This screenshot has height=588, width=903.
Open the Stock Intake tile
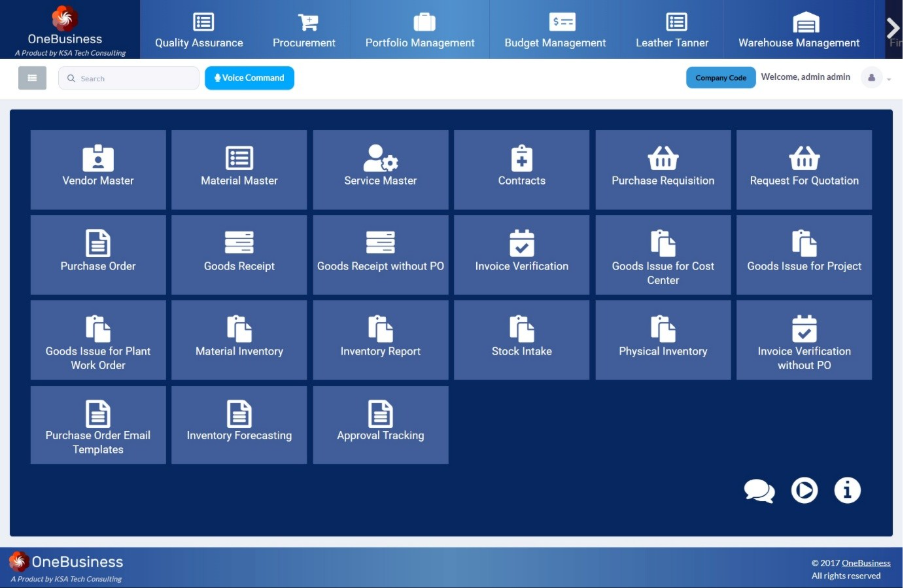point(521,340)
